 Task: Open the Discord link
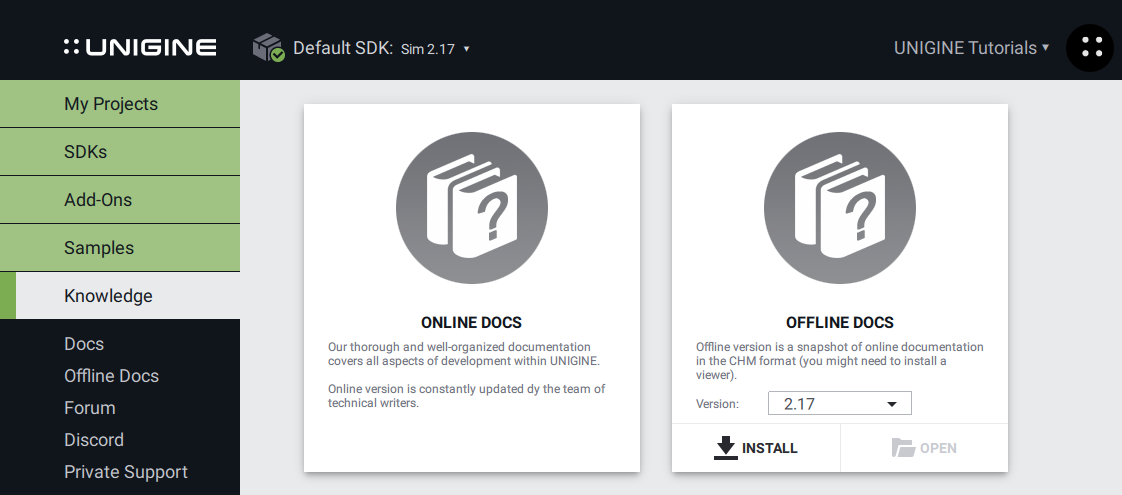tap(94, 440)
